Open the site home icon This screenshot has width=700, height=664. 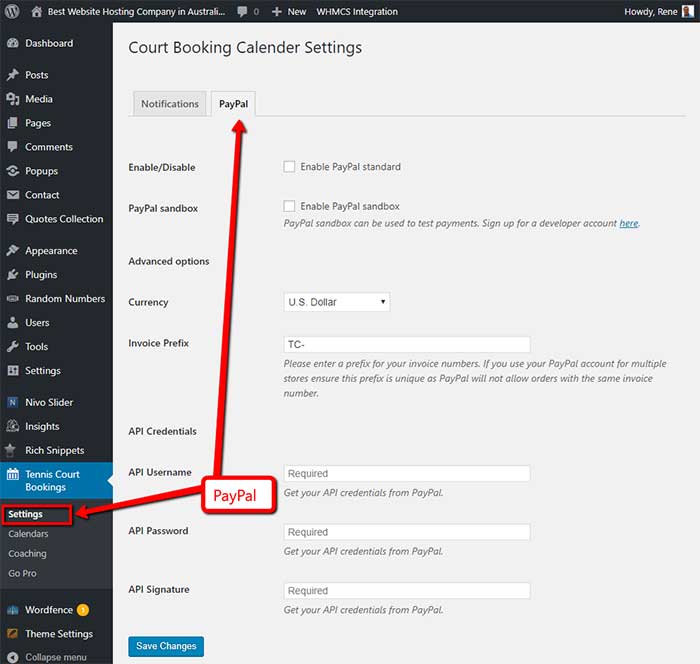click(37, 11)
